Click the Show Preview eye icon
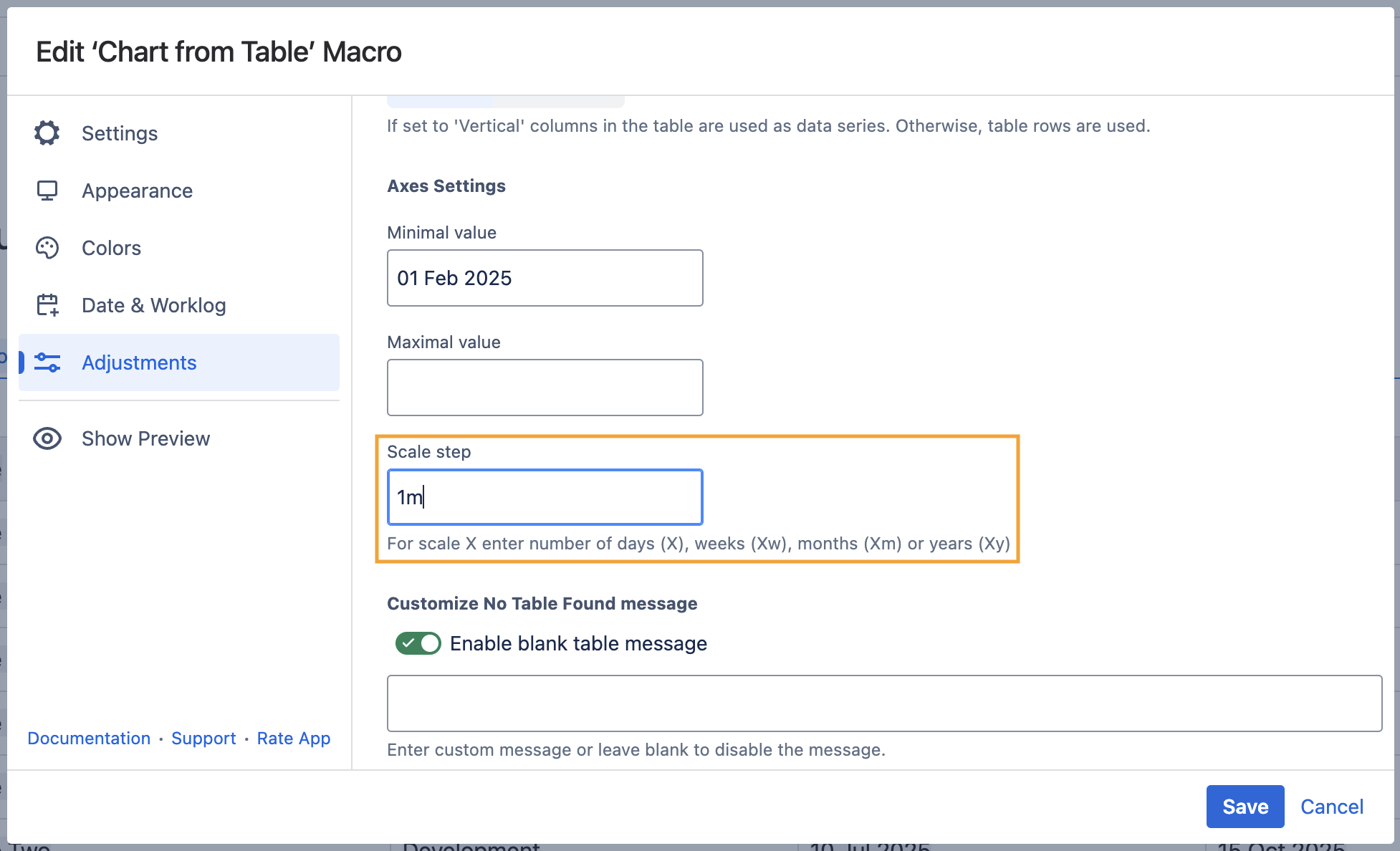The image size is (1400, 851). (47, 438)
